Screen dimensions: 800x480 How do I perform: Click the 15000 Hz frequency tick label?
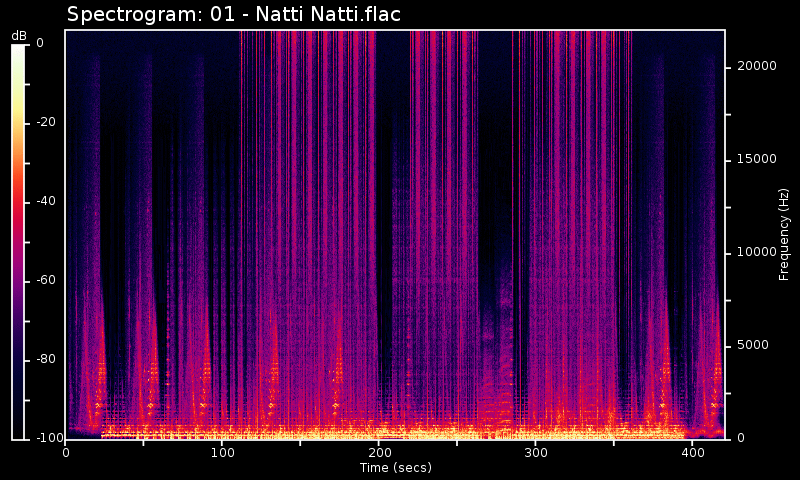tap(756, 159)
